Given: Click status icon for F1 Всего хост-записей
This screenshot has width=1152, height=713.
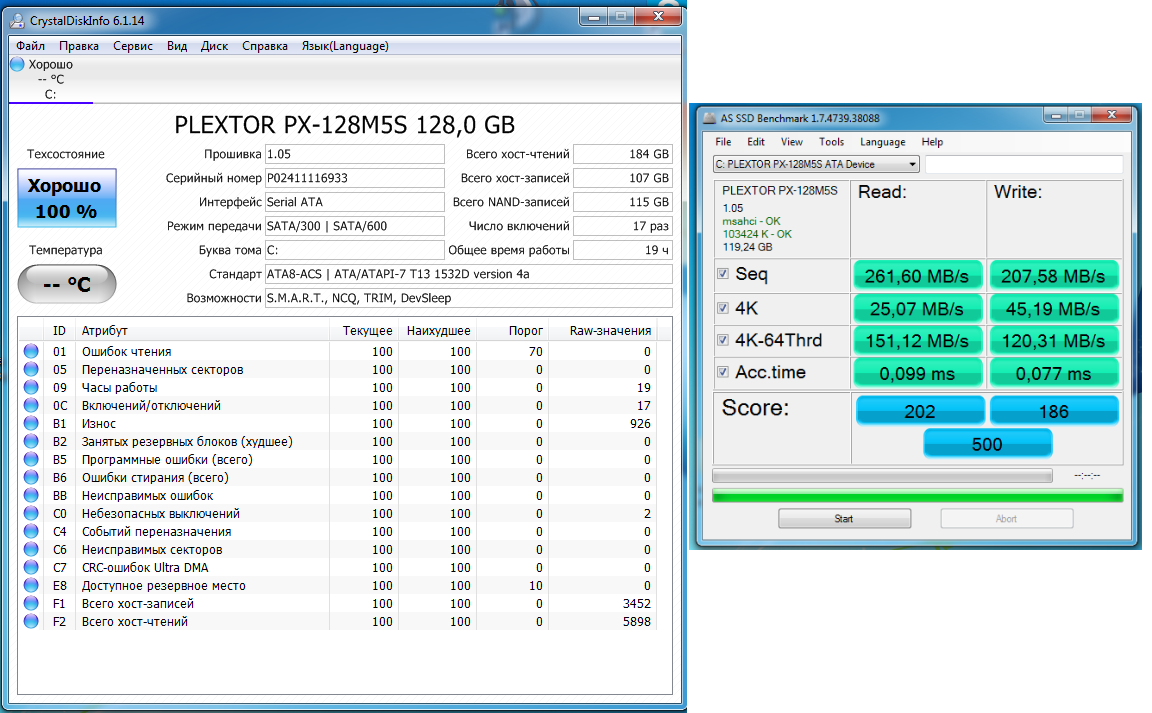Looking at the screenshot, I should tap(31, 603).
